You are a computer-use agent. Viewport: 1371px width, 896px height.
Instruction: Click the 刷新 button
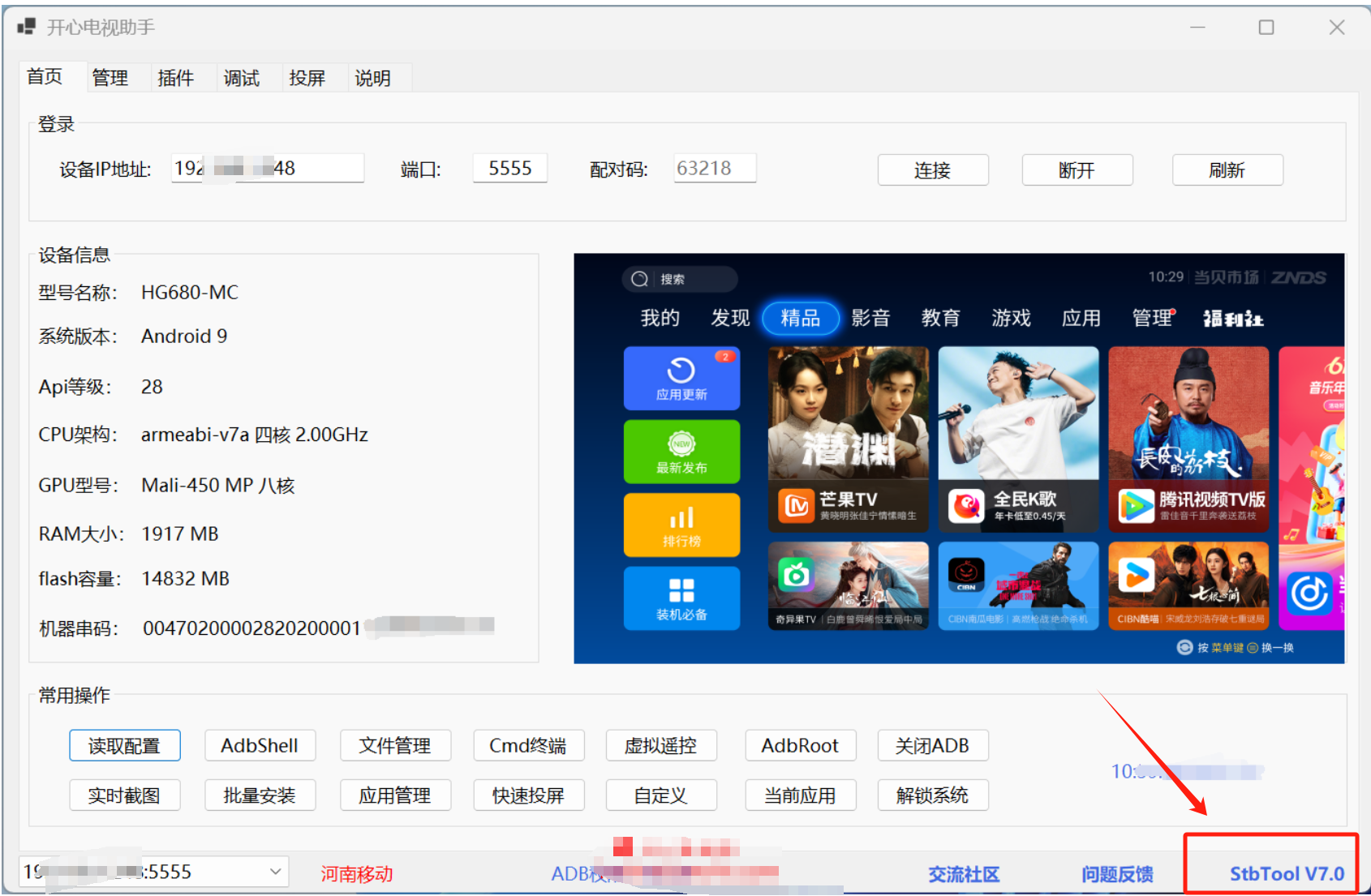(1227, 170)
